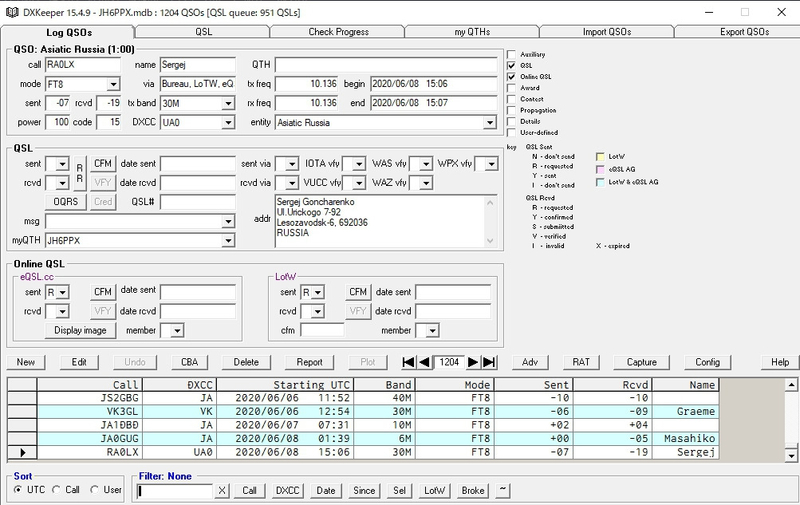
Task: Sort log by User radio button
Action: 94,490
